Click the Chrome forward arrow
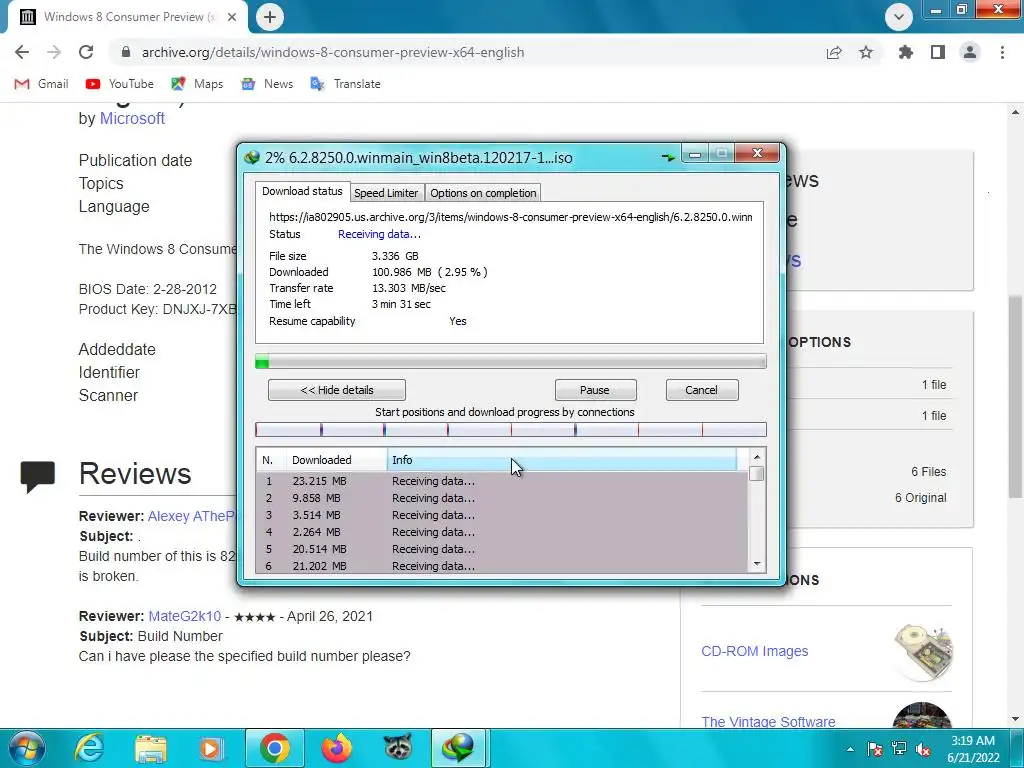 click(54, 52)
